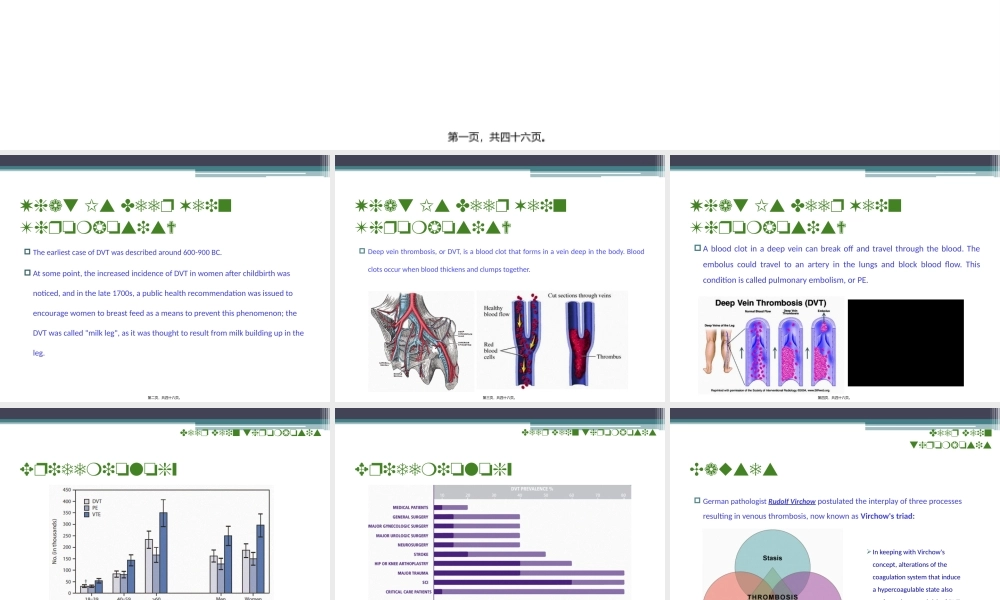Click the page indicator 第一页，共四十六页
This screenshot has height=600, width=1000.
[497, 136]
